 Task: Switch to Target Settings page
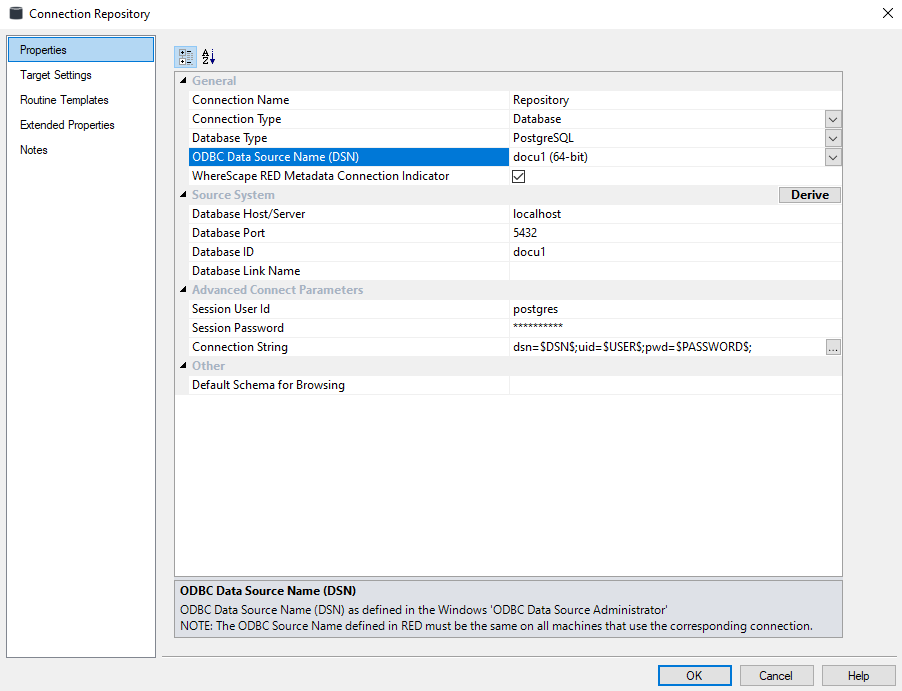56,75
